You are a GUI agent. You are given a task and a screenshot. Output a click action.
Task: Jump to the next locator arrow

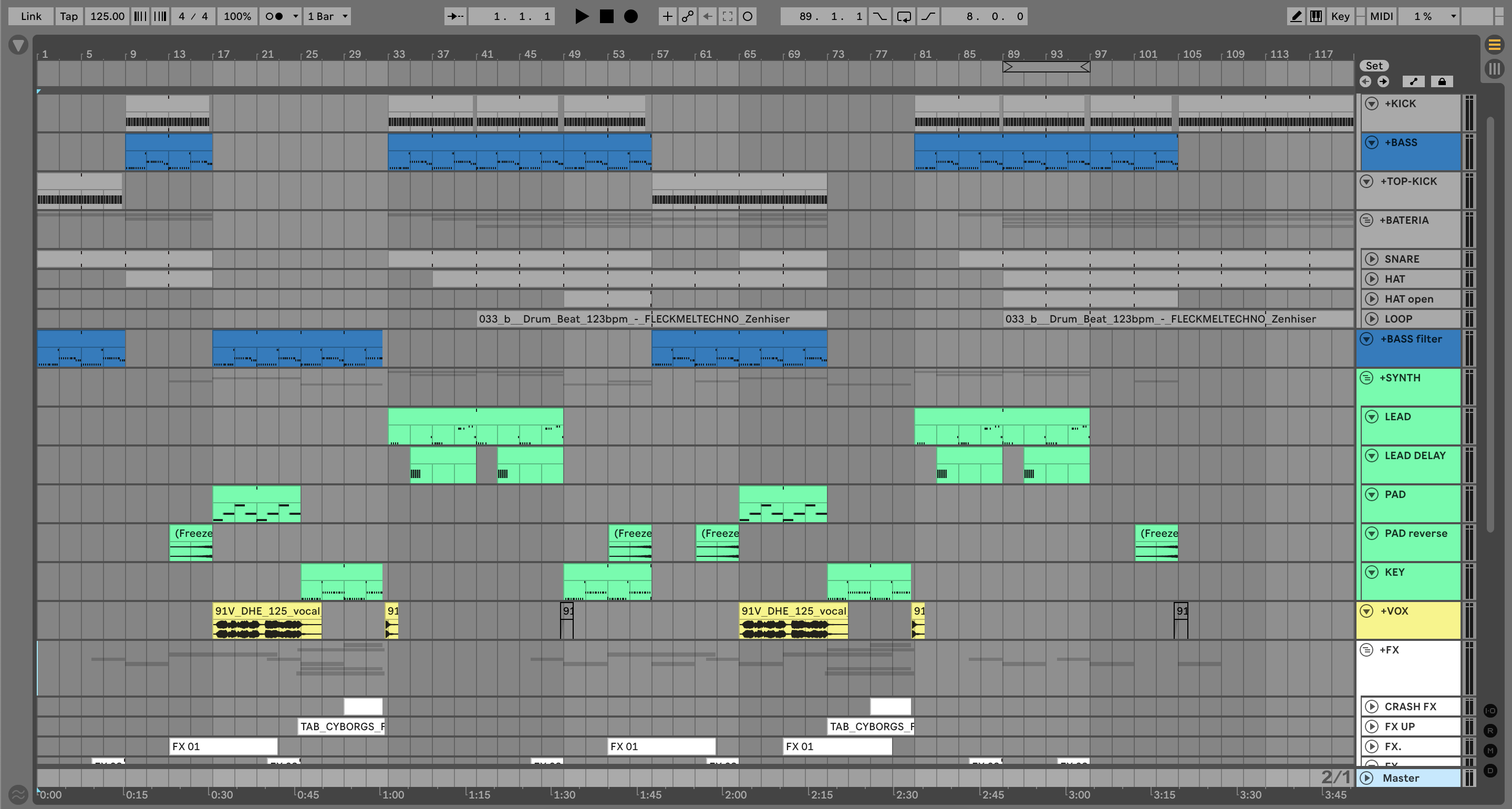point(1383,81)
